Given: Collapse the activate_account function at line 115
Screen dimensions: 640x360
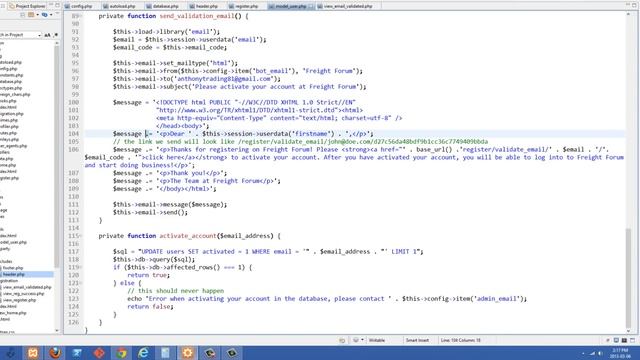Looking at the screenshot, I should coord(81,236).
